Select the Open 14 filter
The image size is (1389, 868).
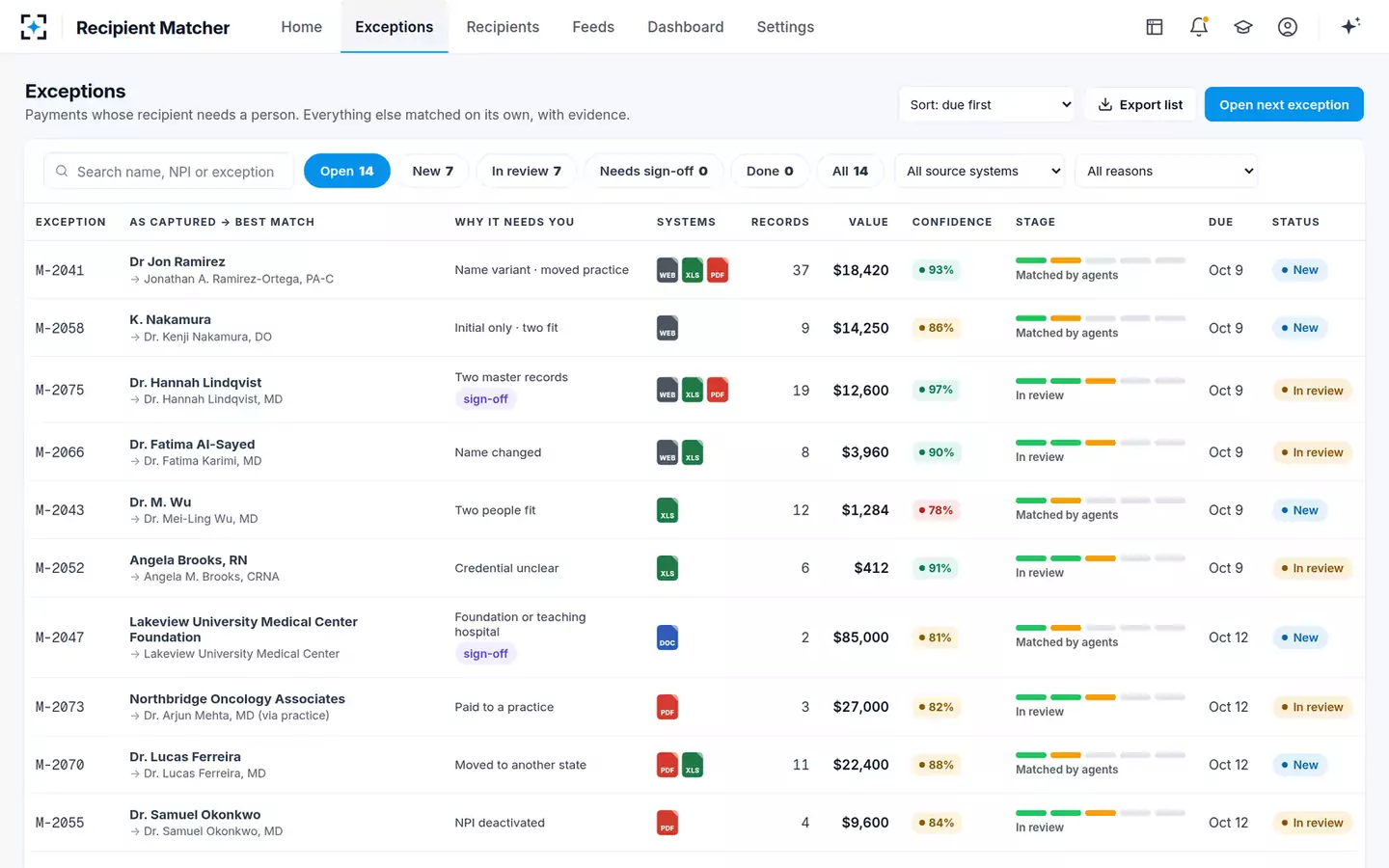click(x=347, y=171)
